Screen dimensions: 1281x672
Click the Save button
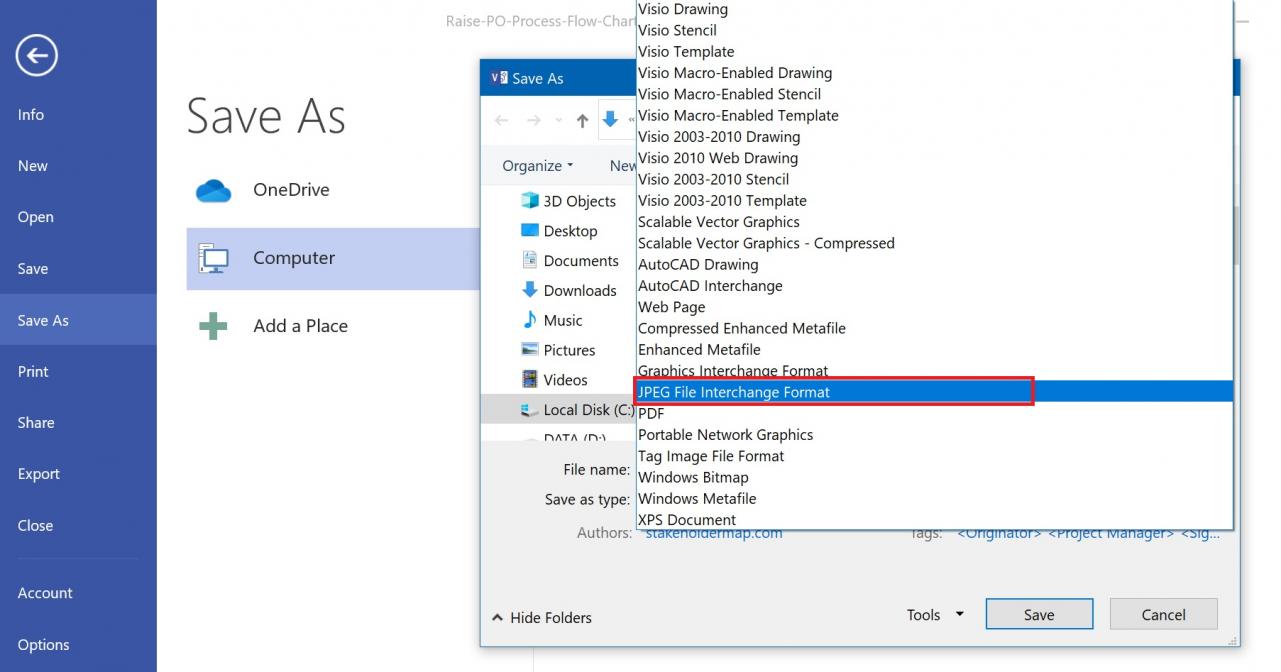(1039, 614)
